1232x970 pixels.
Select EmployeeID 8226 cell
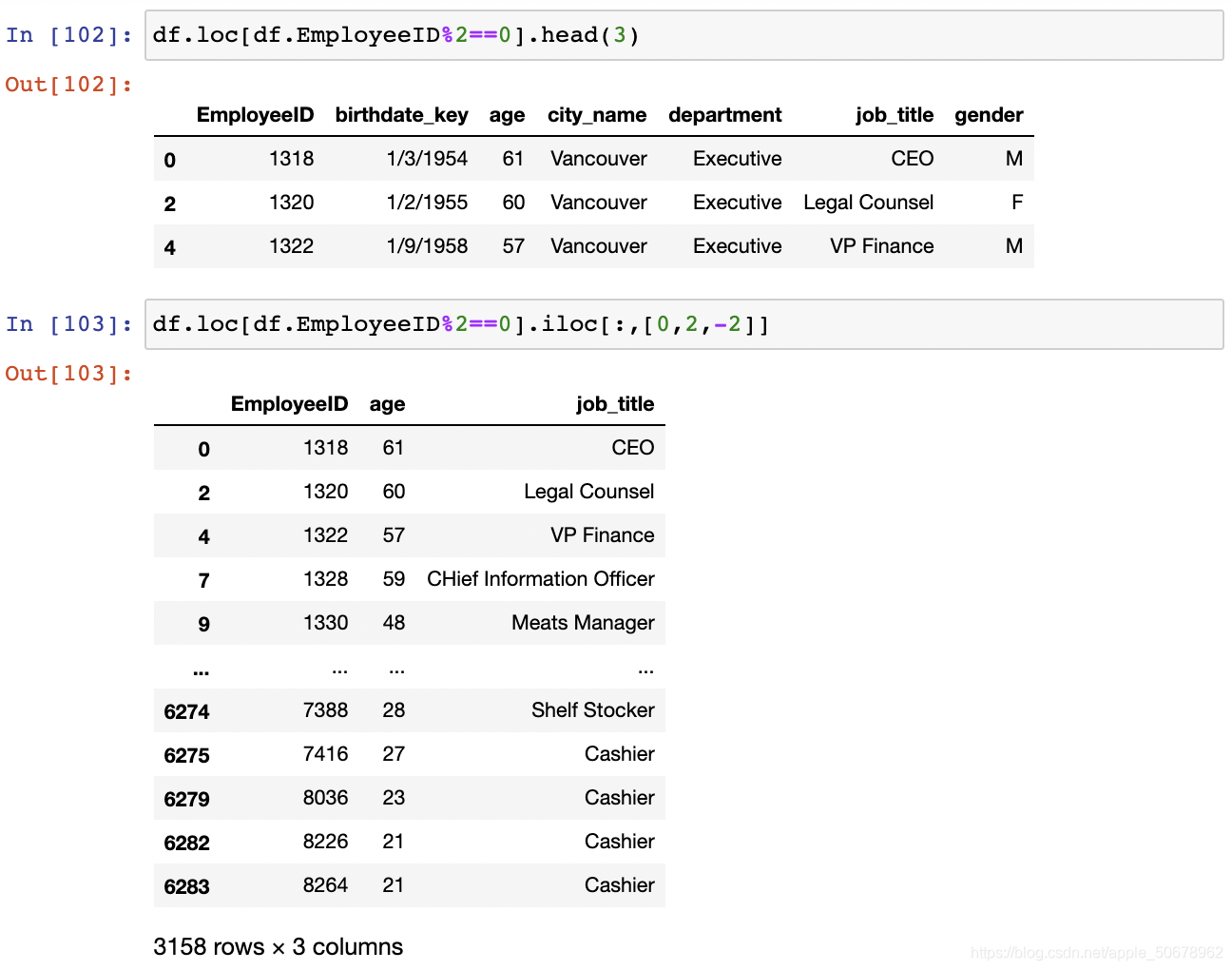[325, 842]
